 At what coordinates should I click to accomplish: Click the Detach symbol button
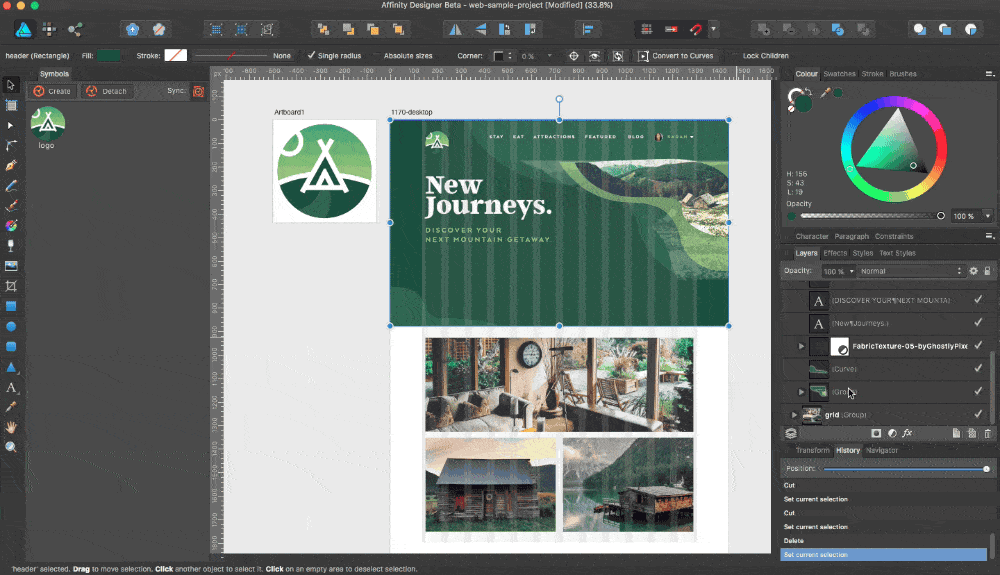click(107, 91)
